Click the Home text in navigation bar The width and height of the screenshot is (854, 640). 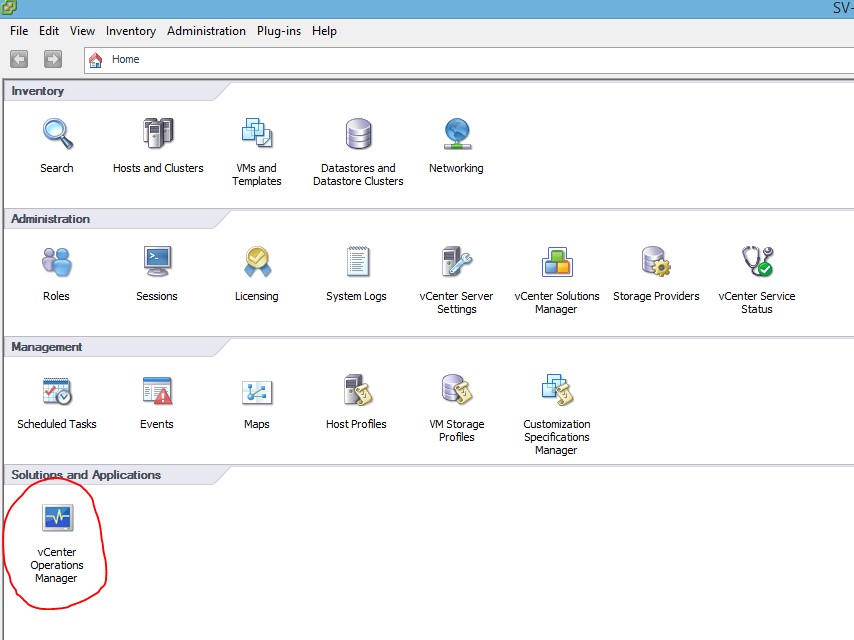pyautogui.click(x=125, y=59)
